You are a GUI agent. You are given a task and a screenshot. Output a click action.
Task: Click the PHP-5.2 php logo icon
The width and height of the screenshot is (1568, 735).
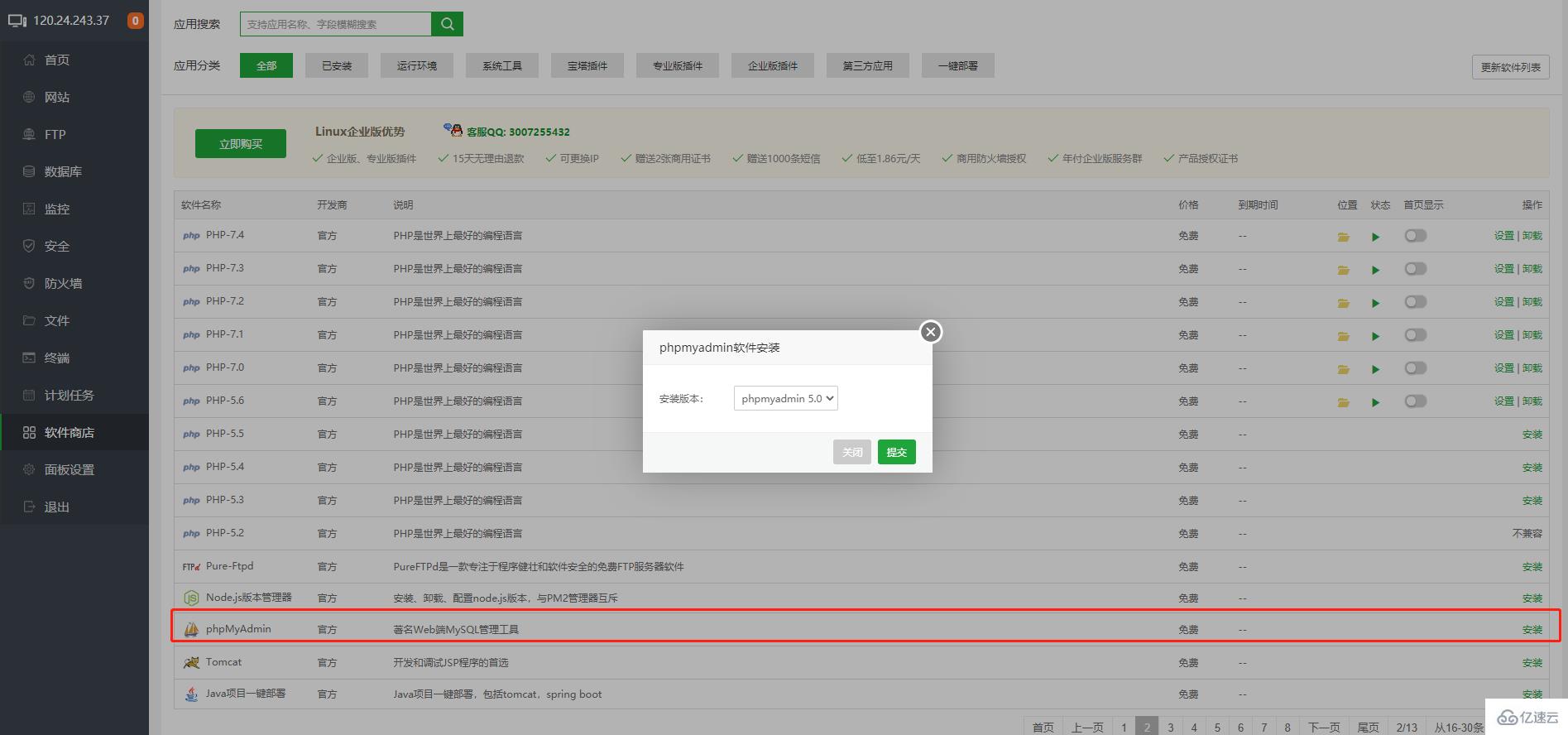191,534
